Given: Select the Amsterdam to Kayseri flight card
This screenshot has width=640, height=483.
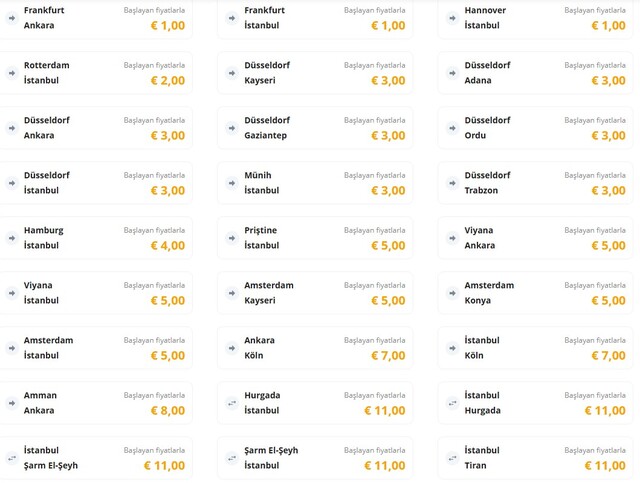Looking at the screenshot, I should (x=314, y=293).
